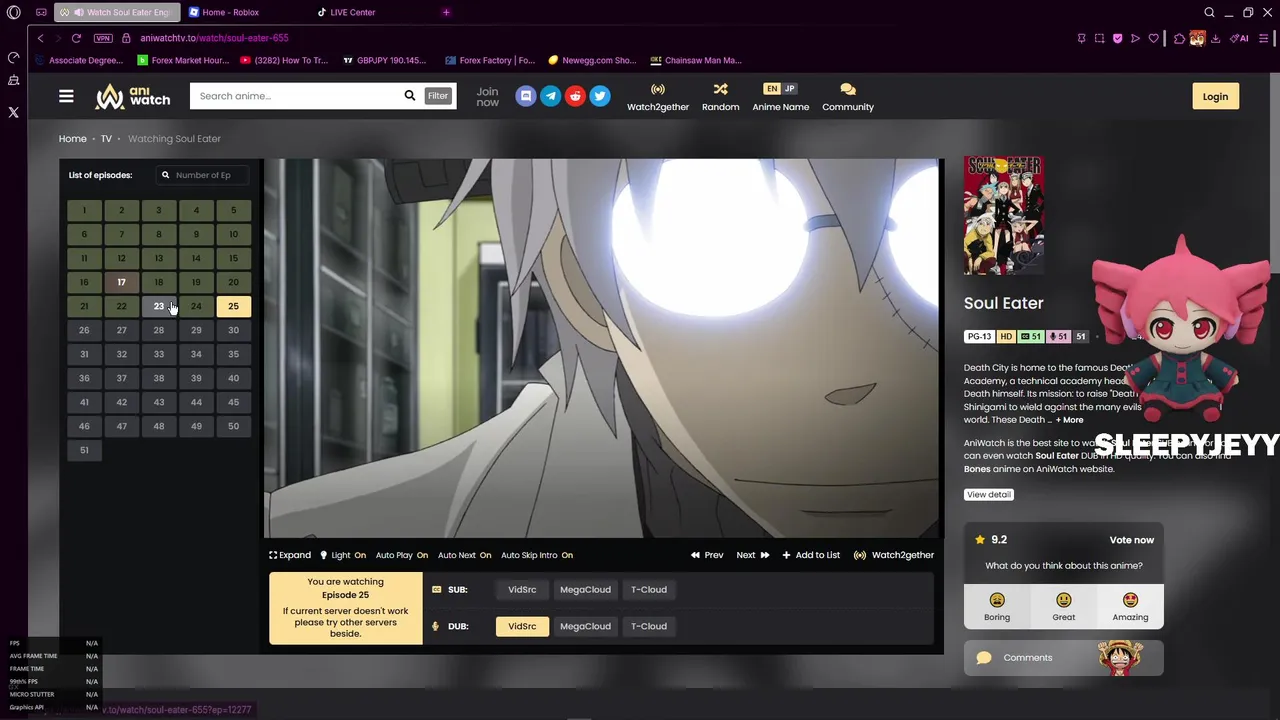Open the browser tab search icon
This screenshot has width=1280, height=720.
tap(1209, 12)
